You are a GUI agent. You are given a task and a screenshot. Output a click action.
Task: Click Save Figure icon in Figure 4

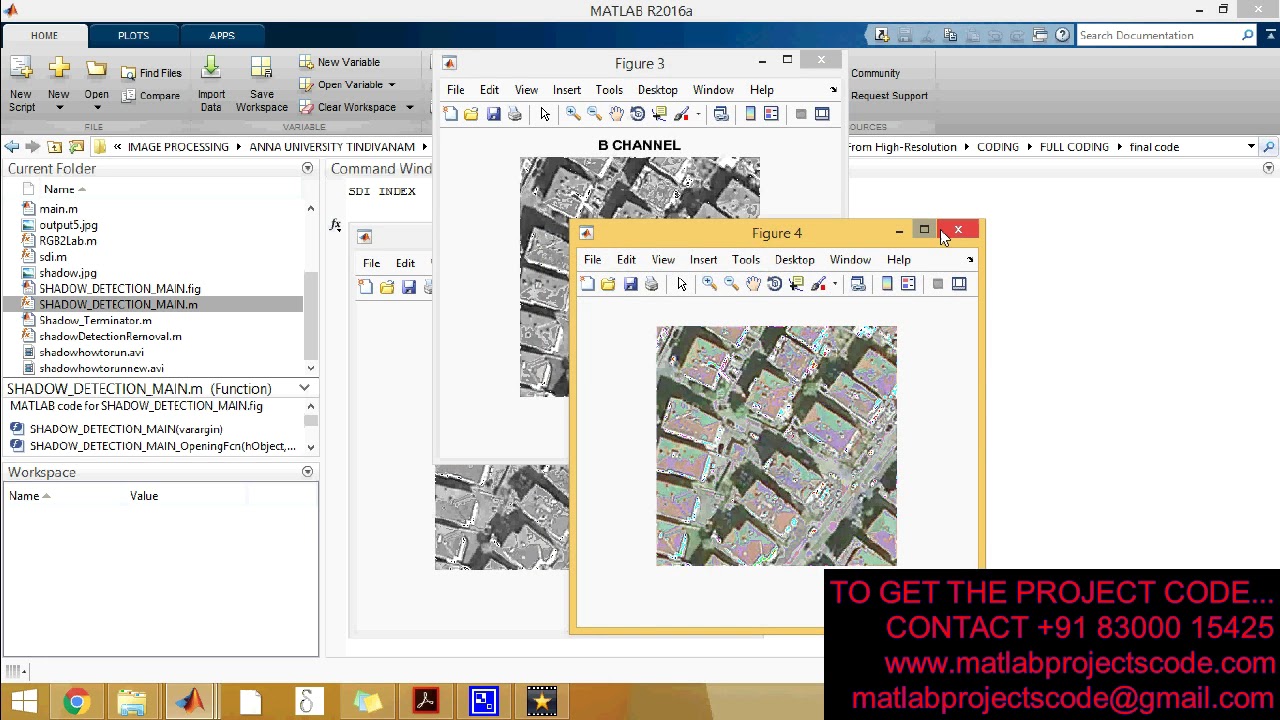[630, 284]
